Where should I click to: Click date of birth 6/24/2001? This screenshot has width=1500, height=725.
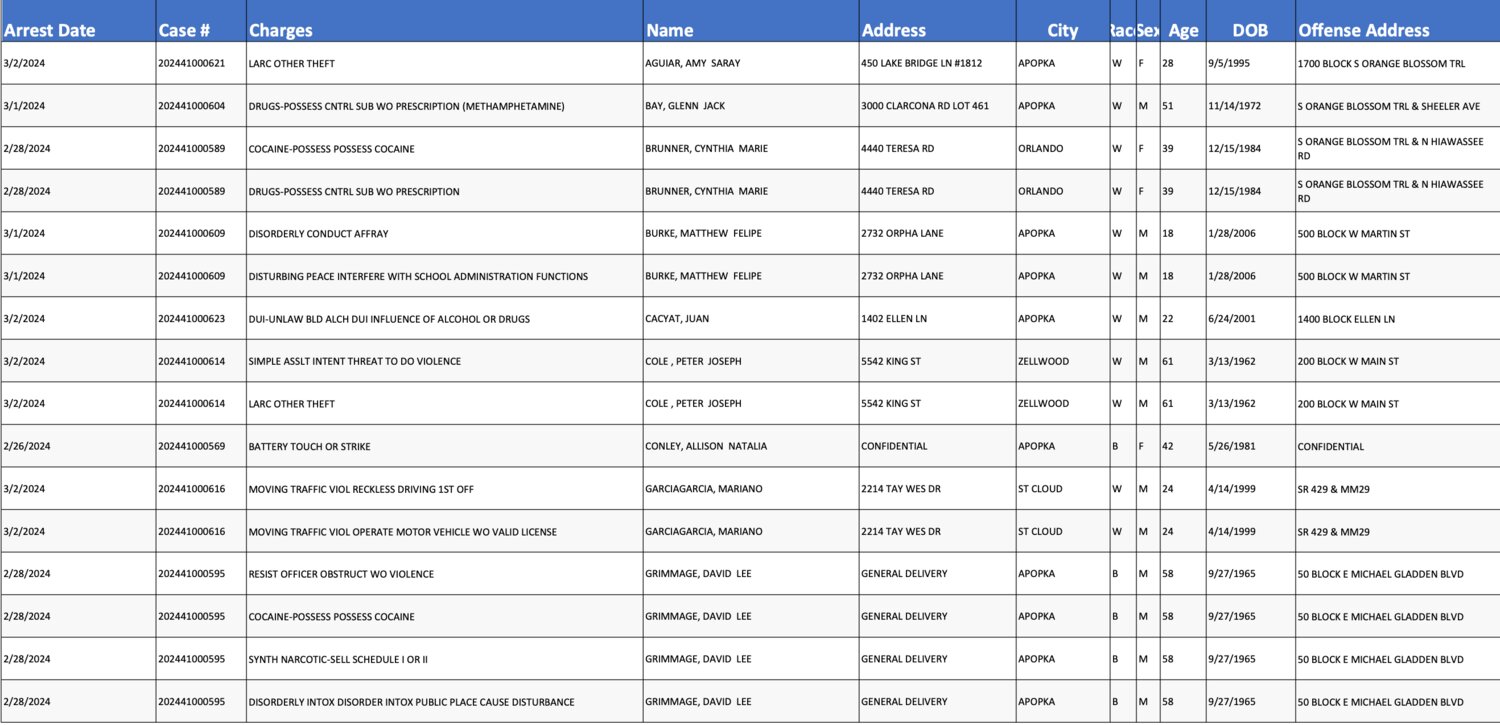point(1232,319)
